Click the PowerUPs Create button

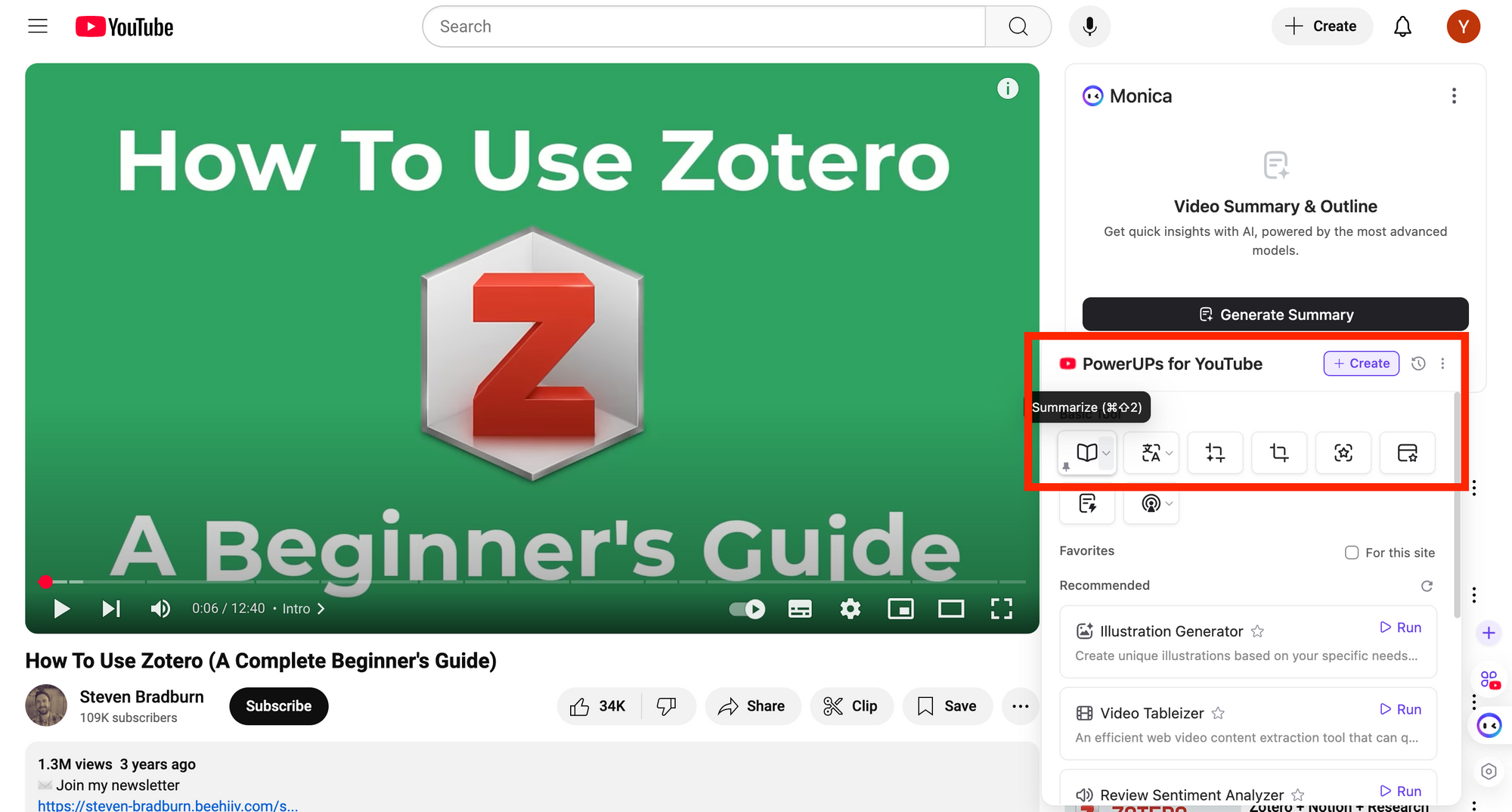pyautogui.click(x=1362, y=364)
